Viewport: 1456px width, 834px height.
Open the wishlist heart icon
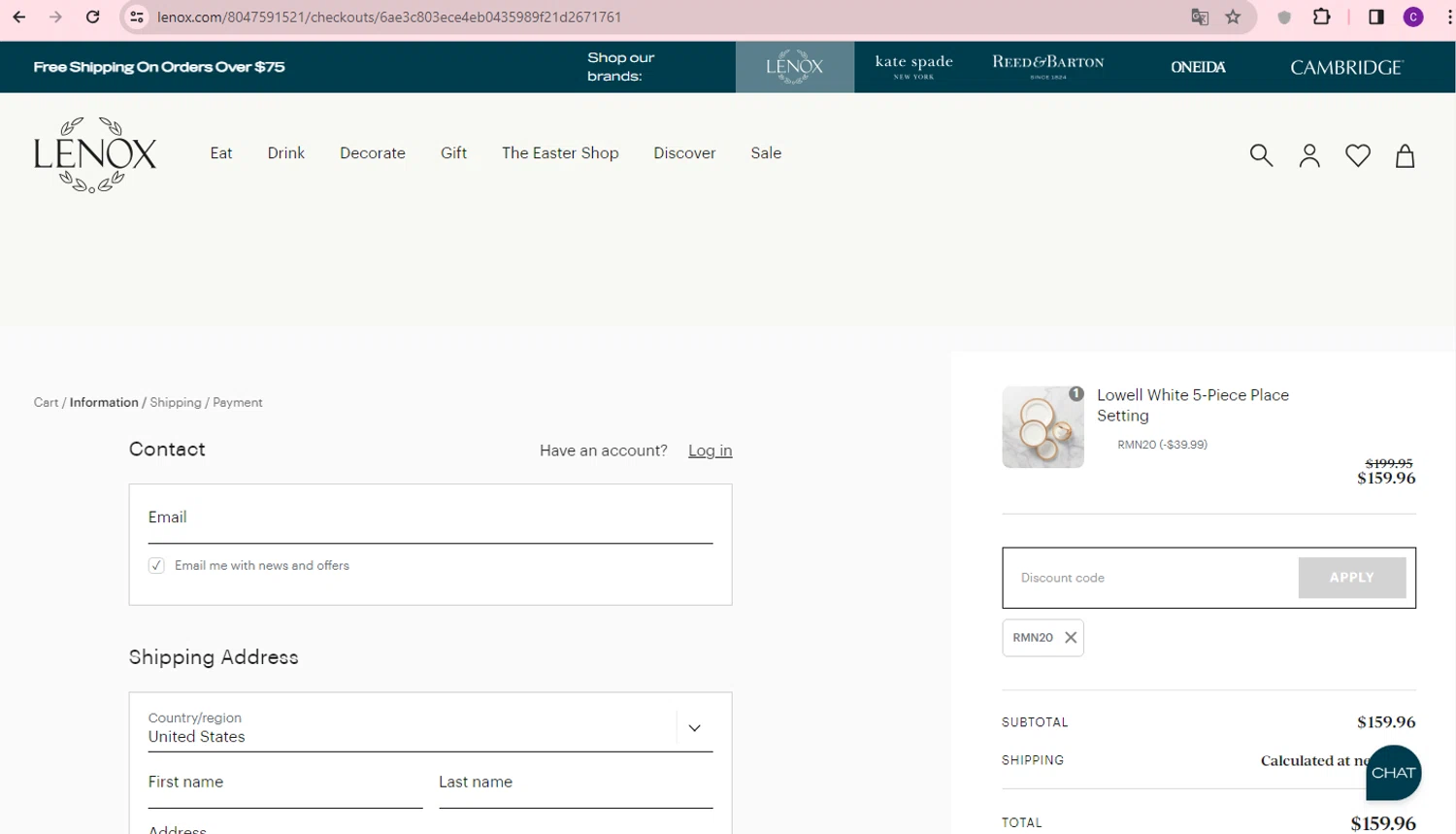click(1358, 155)
